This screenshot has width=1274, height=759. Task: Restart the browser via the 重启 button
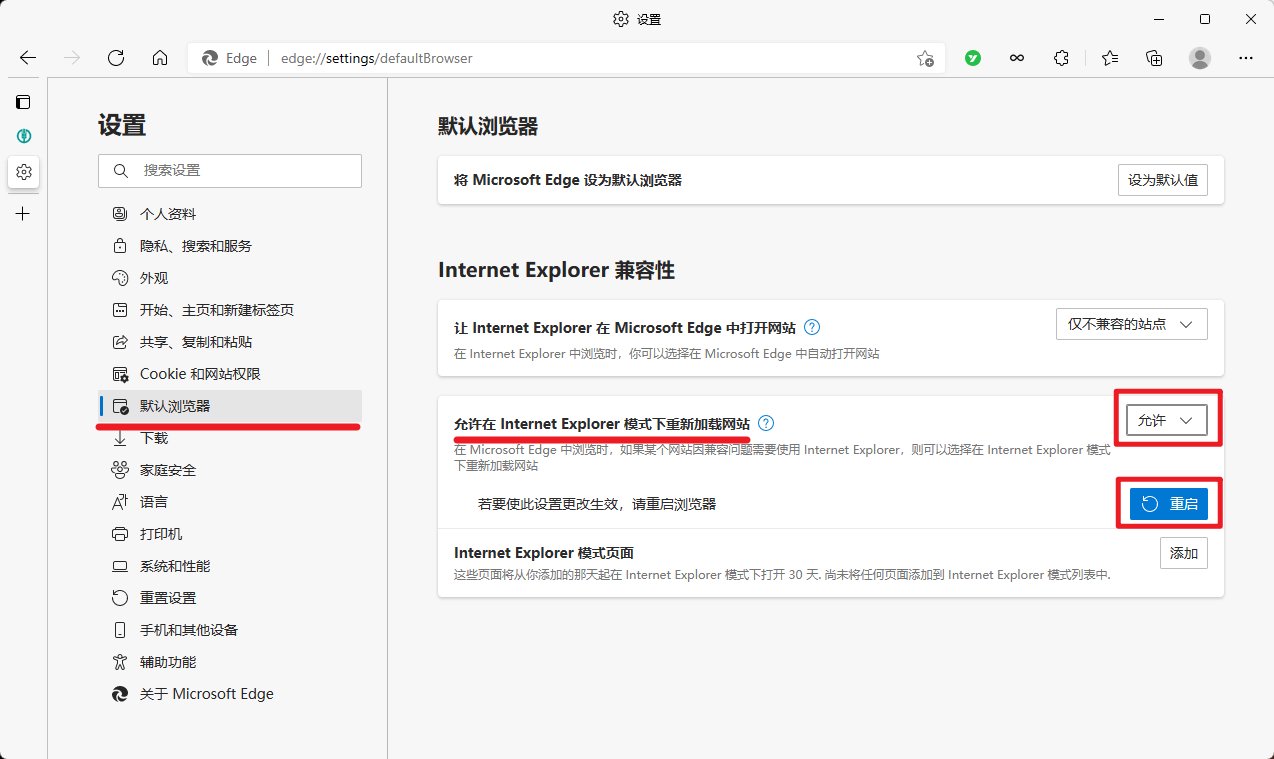click(1170, 503)
